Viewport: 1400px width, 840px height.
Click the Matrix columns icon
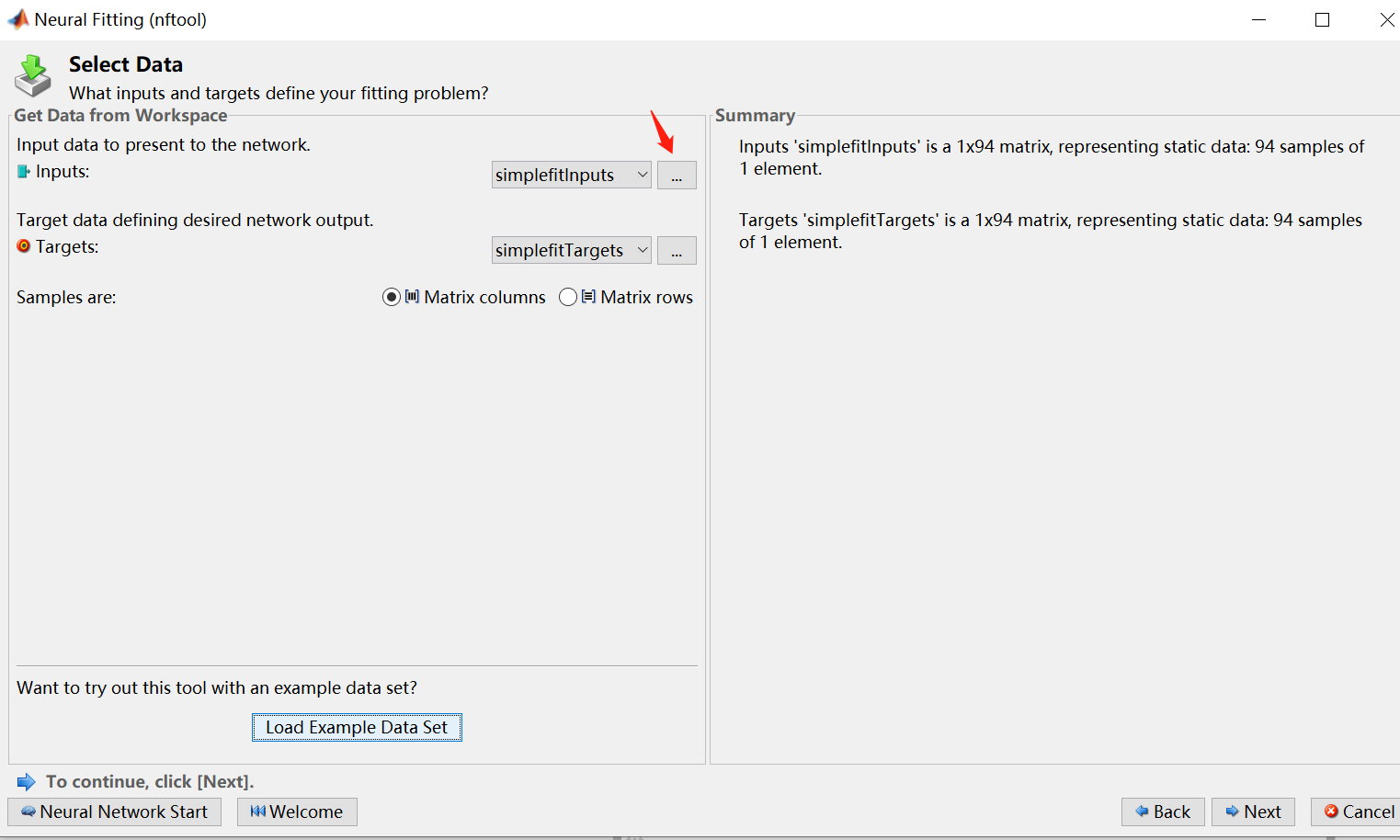pos(412,297)
